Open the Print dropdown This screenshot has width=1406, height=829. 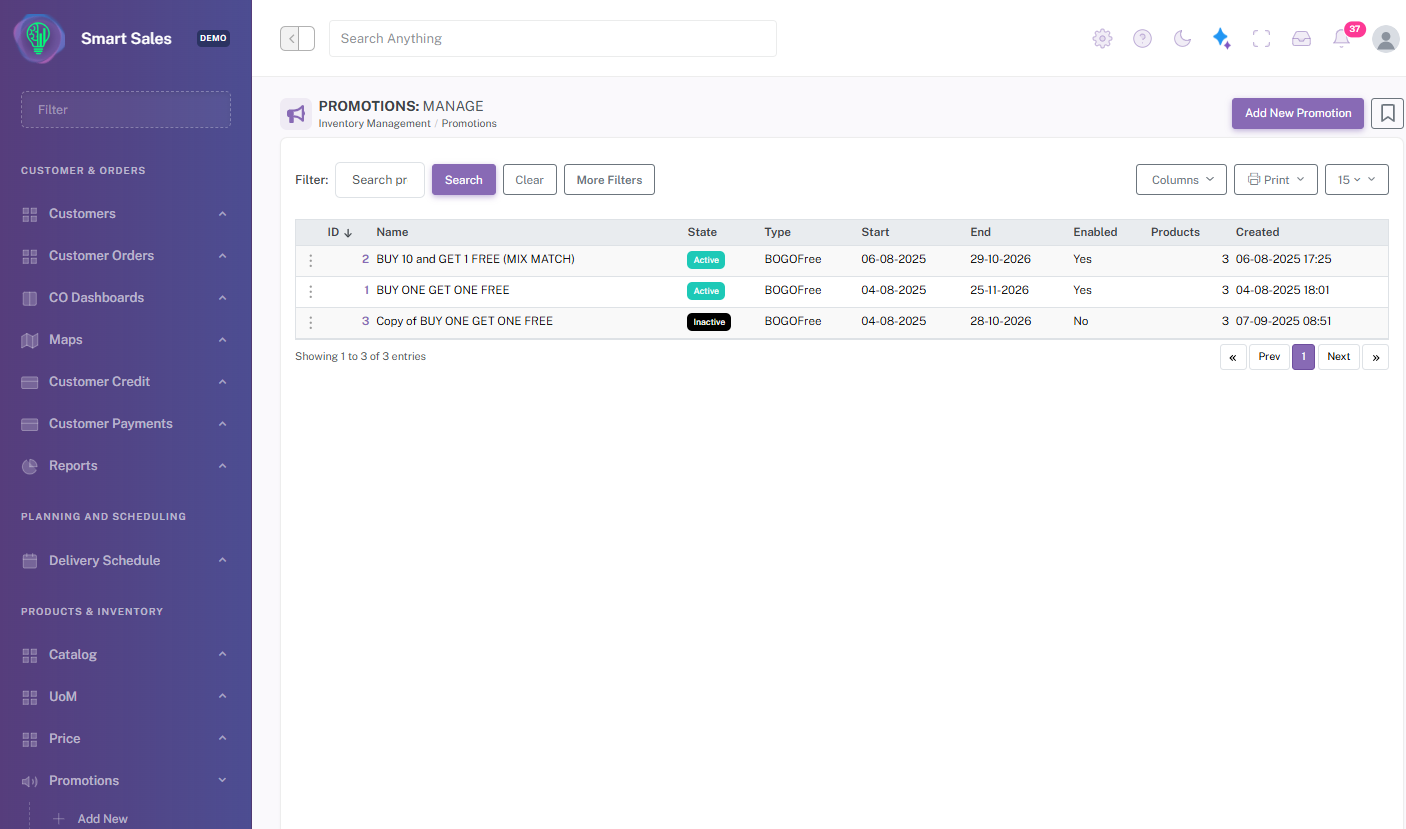point(1275,180)
